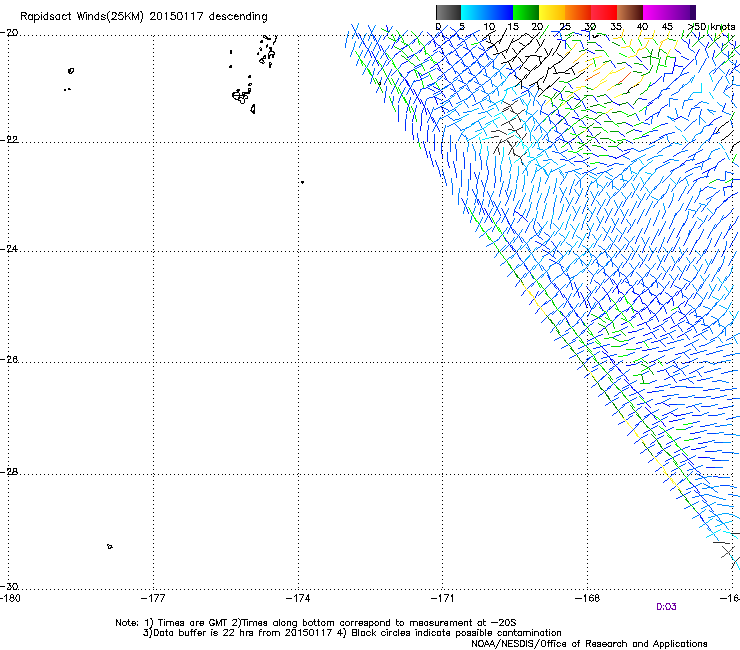Screen dimensions: 740x650
Task: Click the '-26' latitude axis label
Action: (9, 360)
